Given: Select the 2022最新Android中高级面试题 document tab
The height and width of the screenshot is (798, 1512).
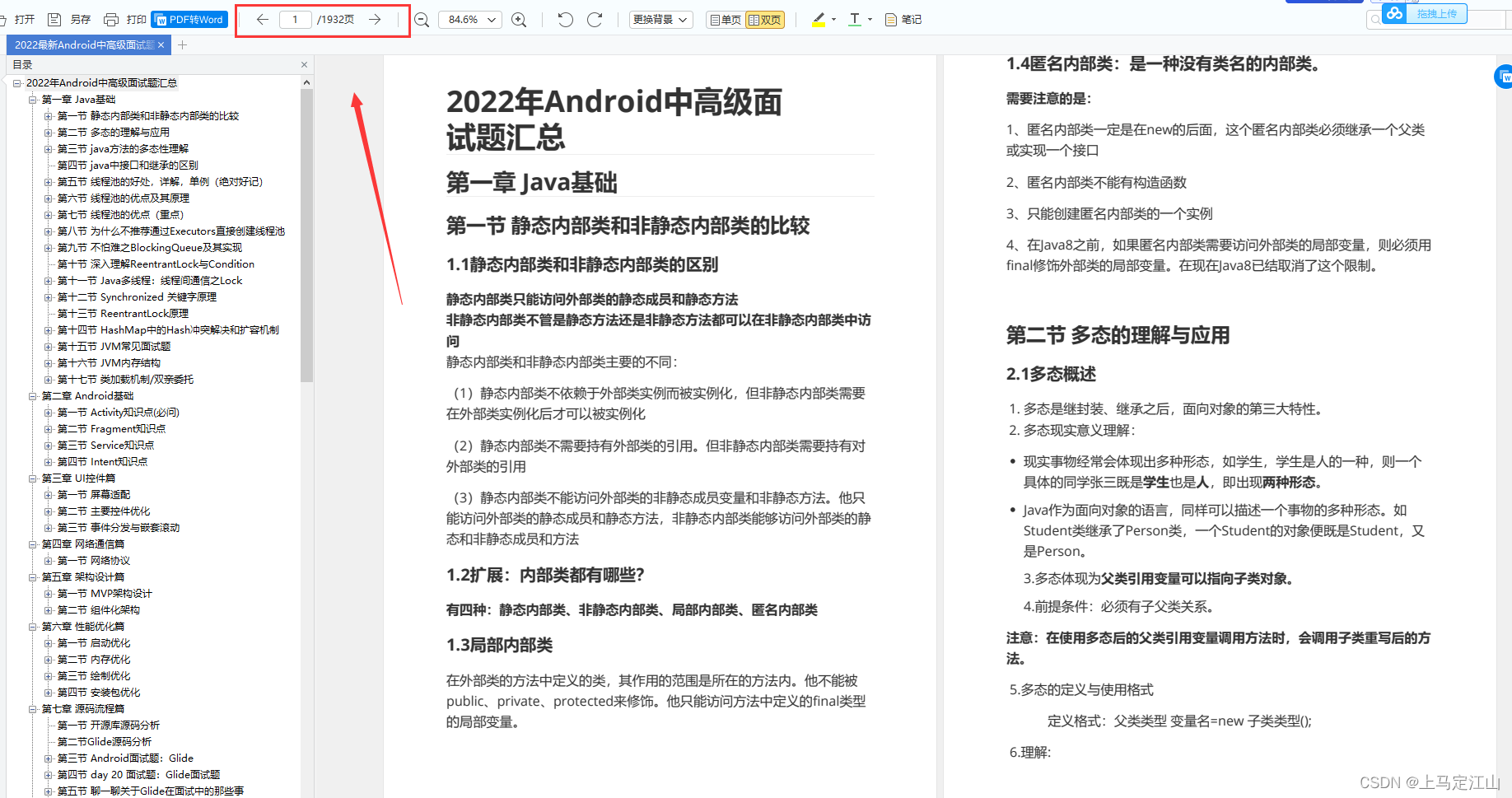Looking at the screenshot, I should coord(83,44).
